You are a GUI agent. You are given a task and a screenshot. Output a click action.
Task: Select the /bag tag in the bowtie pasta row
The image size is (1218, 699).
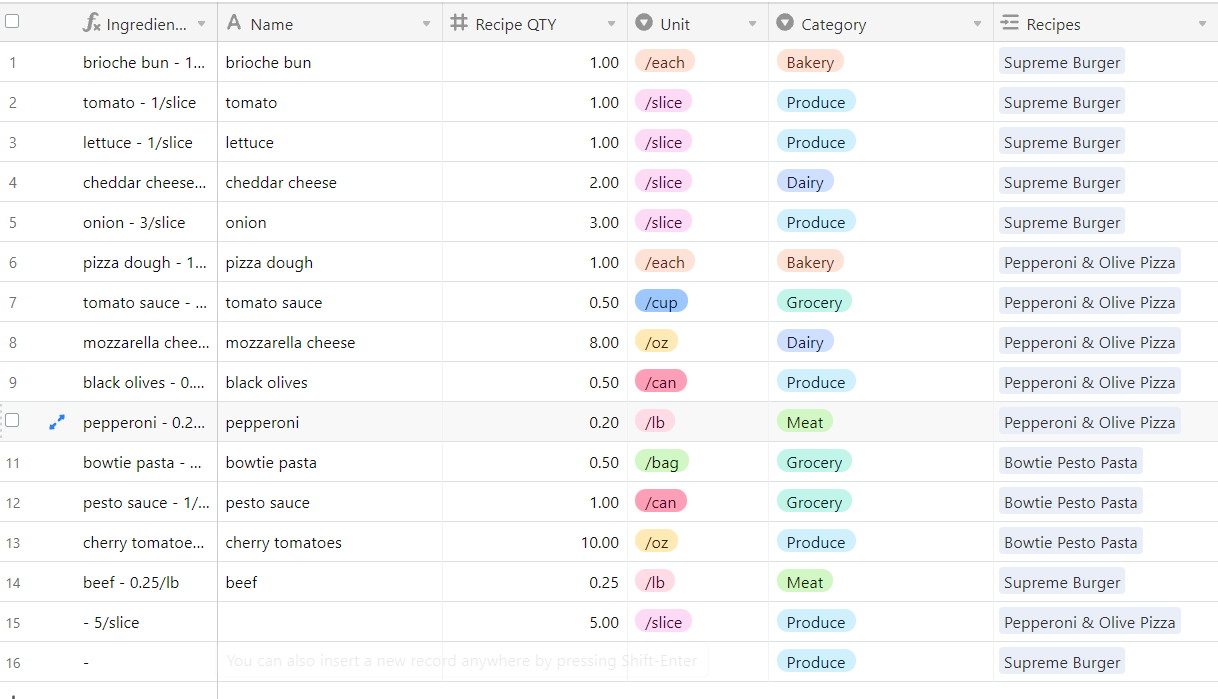click(663, 462)
